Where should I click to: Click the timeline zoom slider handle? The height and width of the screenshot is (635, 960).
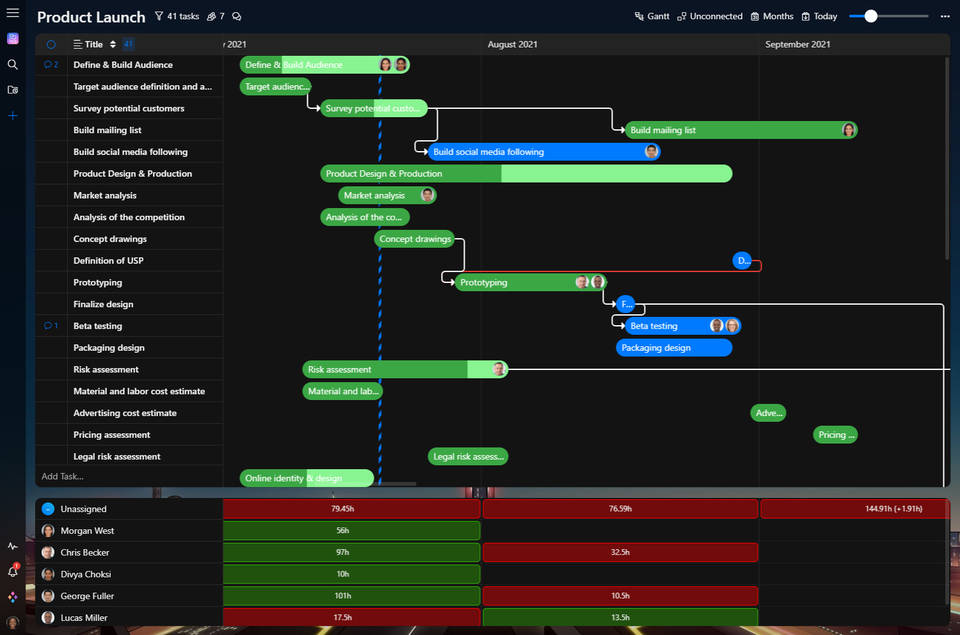871,16
